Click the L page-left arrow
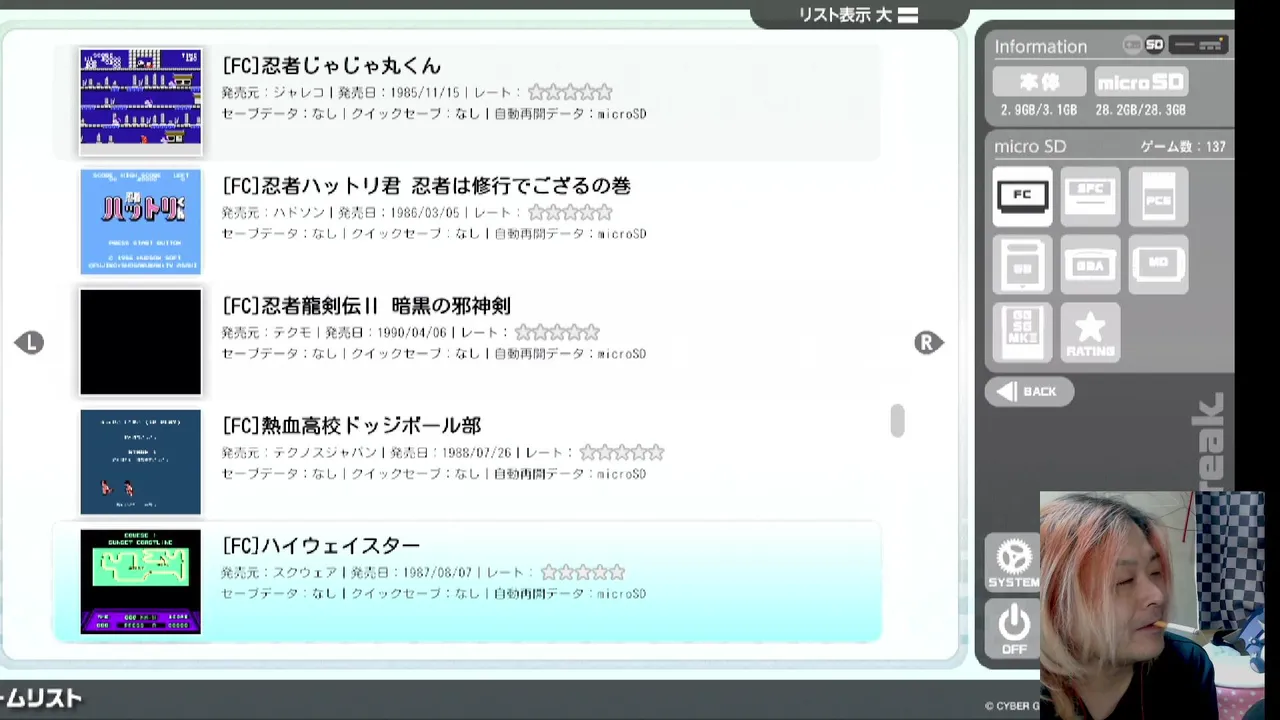The height and width of the screenshot is (720, 1280). click(29, 343)
